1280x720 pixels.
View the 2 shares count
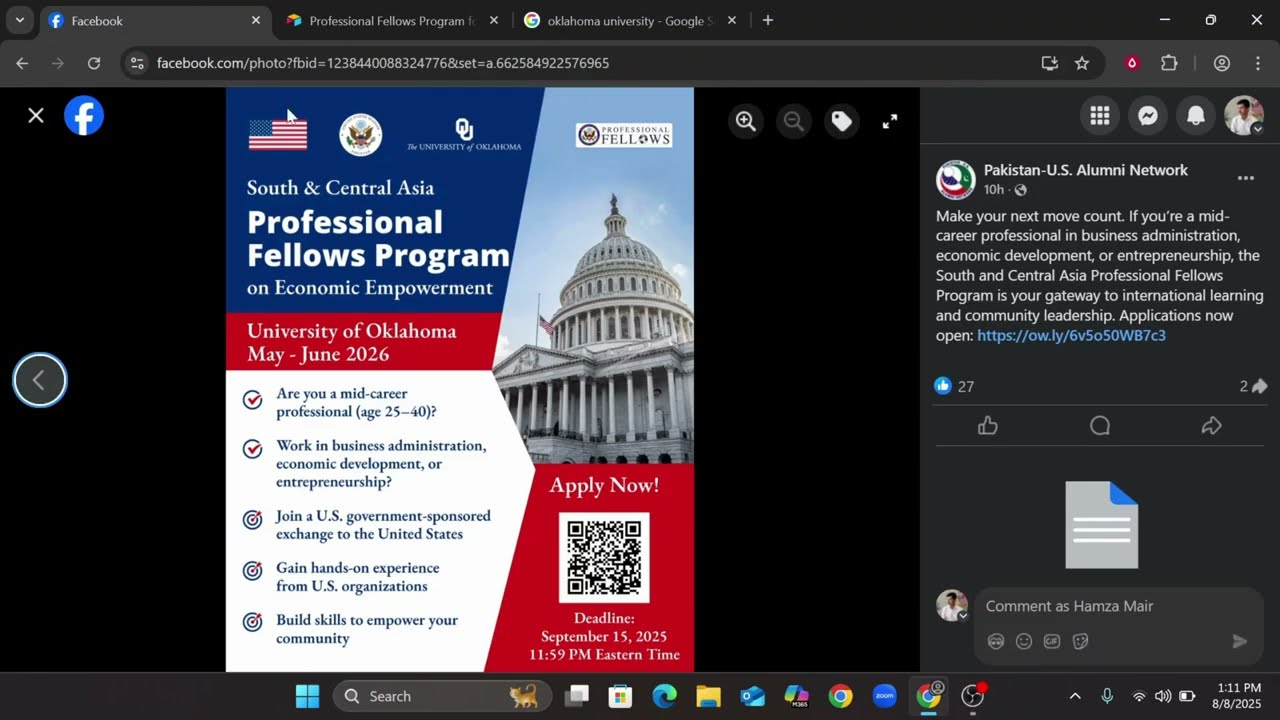click(x=1253, y=386)
